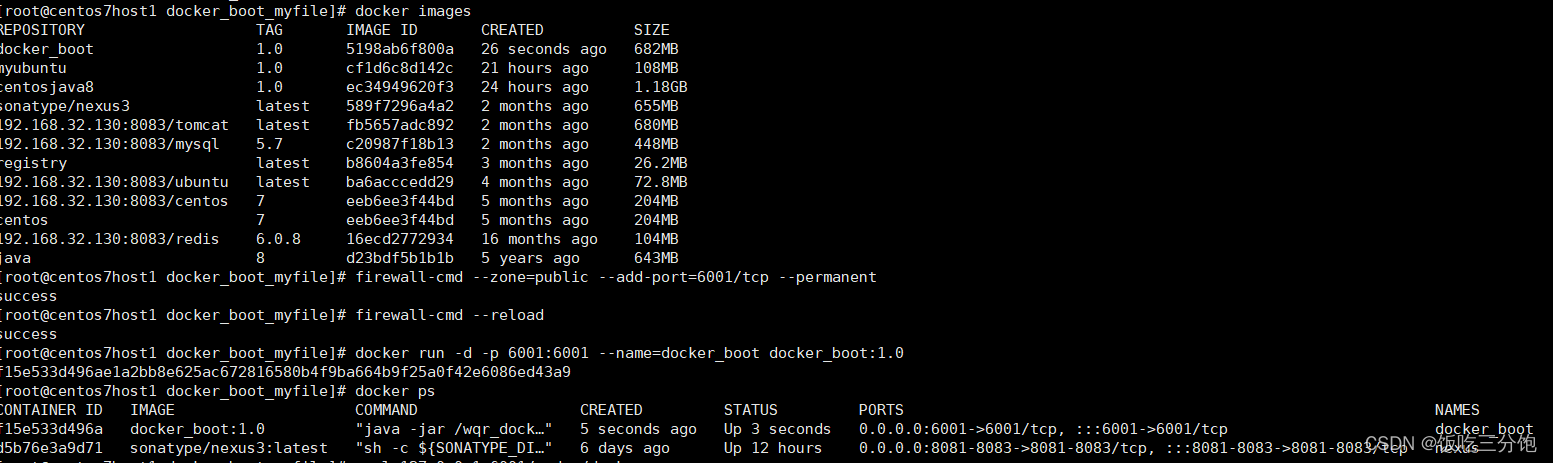Click container ID d5b76e3a9d71
The width and height of the screenshot is (1553, 463).
coord(51,448)
